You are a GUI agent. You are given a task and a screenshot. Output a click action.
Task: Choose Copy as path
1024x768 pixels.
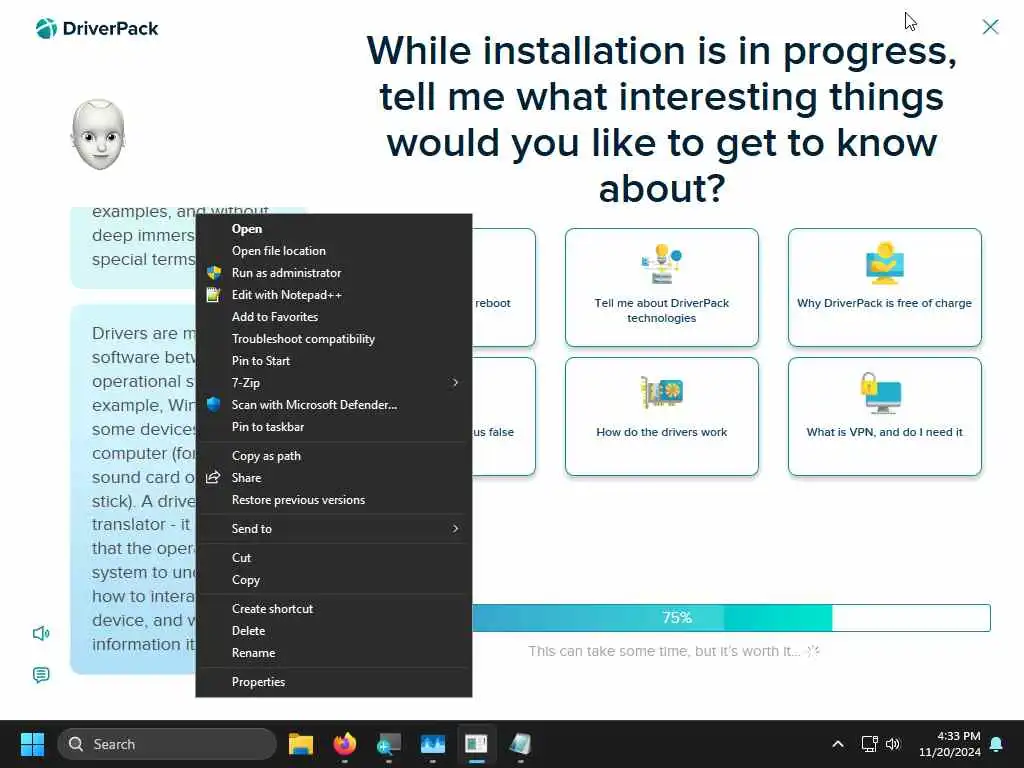334,456
